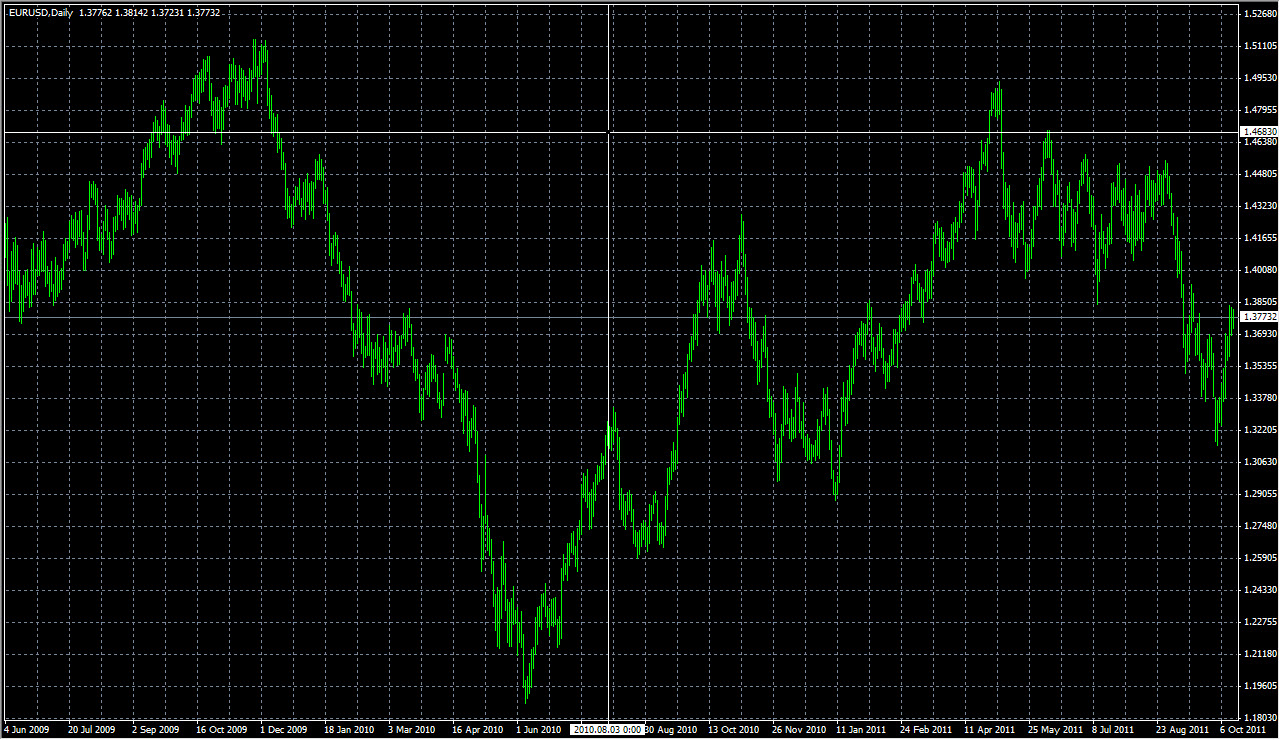
Task: Click the 11 Apr 2011 date label
Action: click(x=989, y=730)
